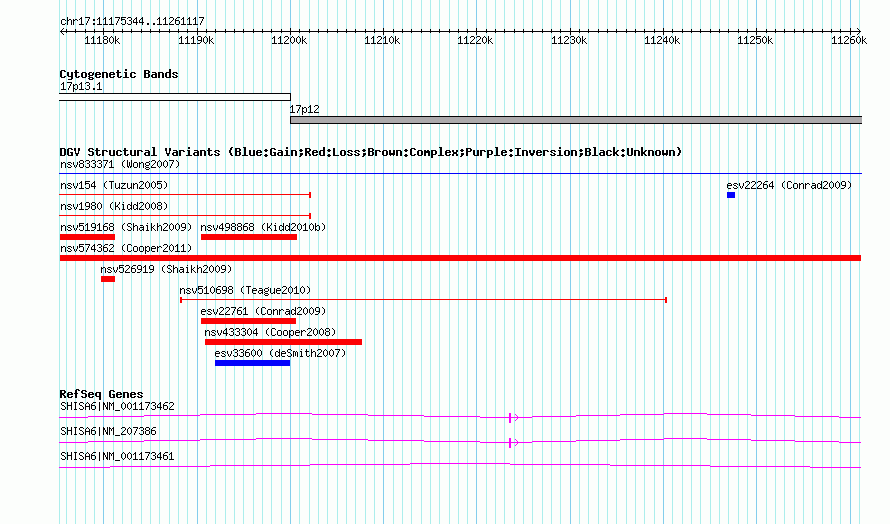Click the nsv154 thin red loss line
The height and width of the screenshot is (524, 890).
(x=185, y=195)
